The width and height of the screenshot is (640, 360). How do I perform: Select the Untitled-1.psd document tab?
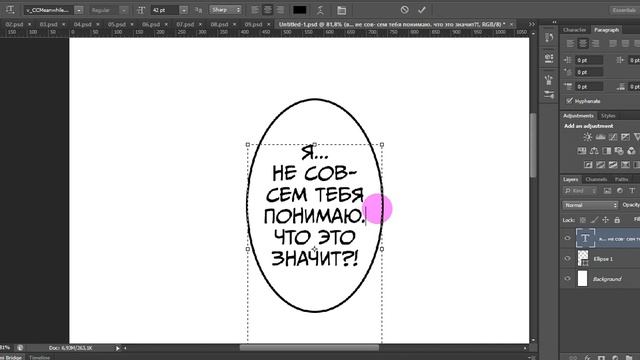392,24
